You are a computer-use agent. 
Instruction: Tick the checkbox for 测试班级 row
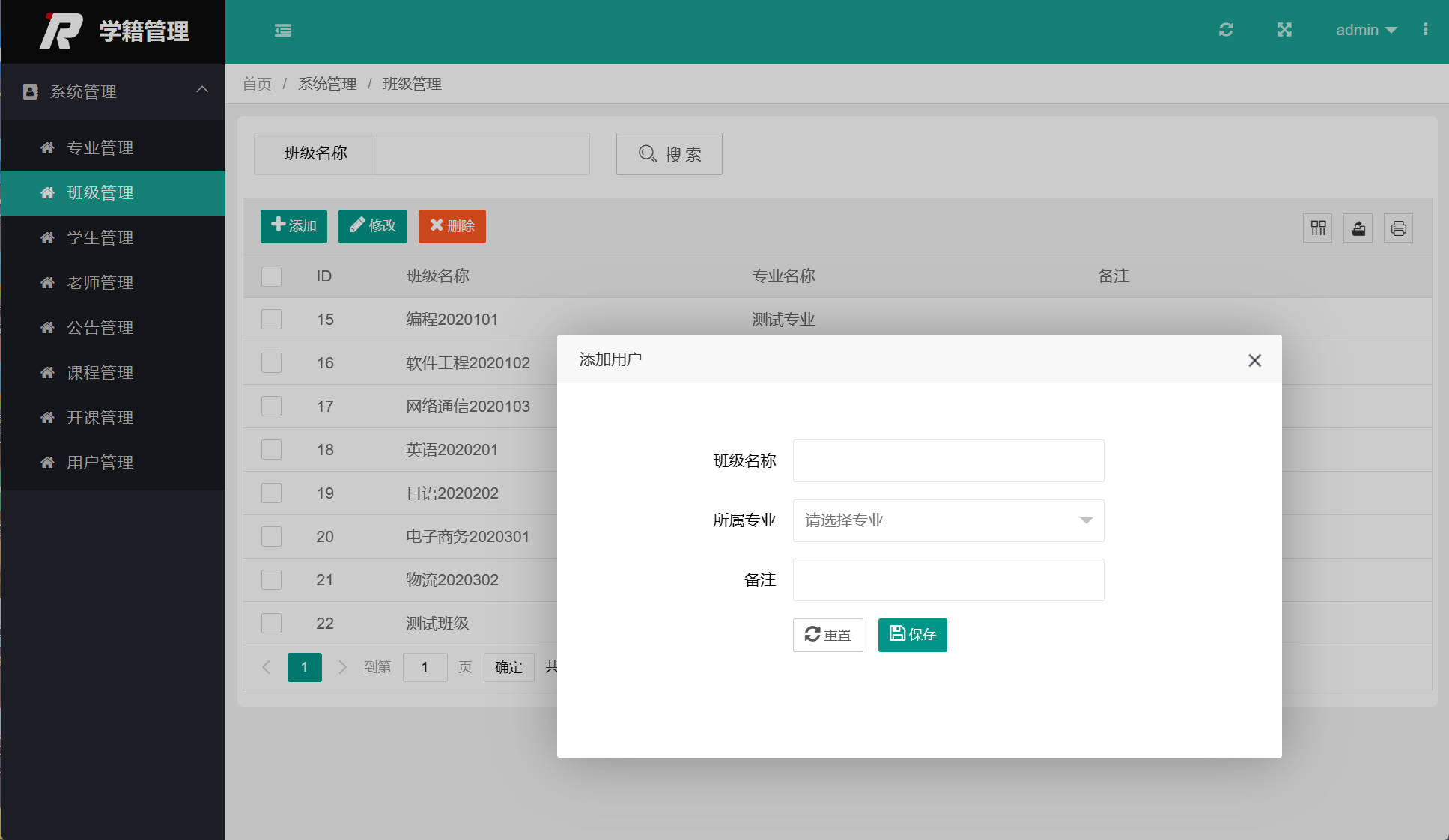point(271,623)
